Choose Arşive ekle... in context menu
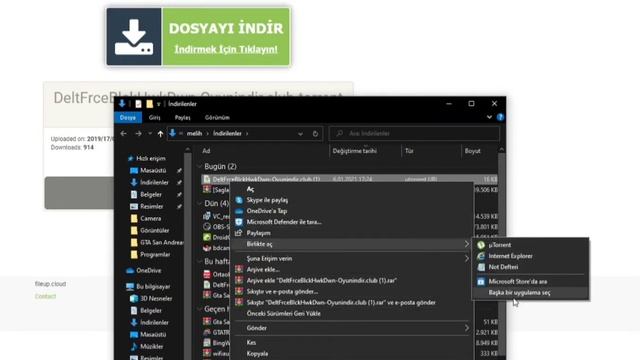This screenshot has height=360, width=640. (x=263, y=269)
